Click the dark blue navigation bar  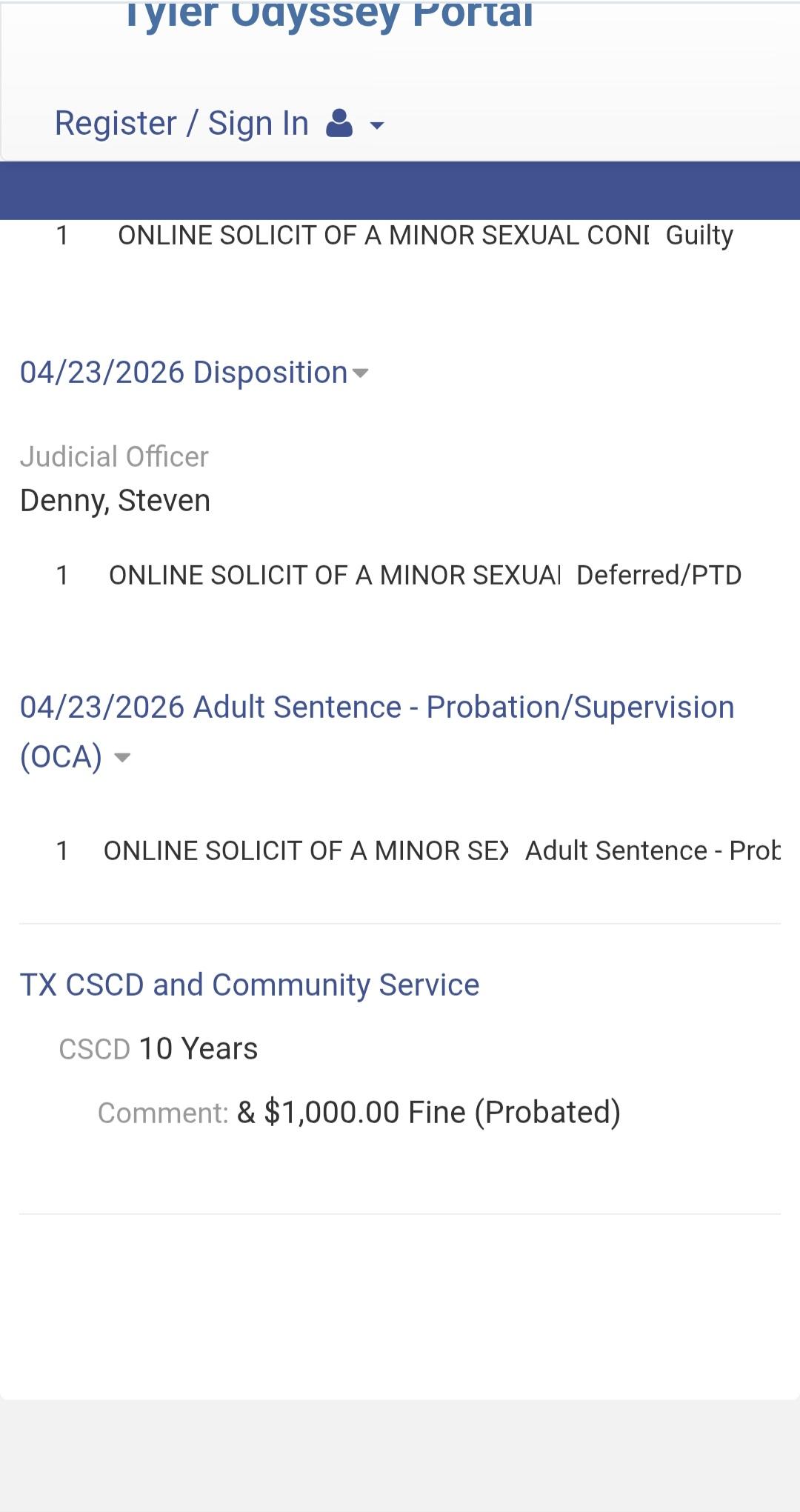[400, 190]
